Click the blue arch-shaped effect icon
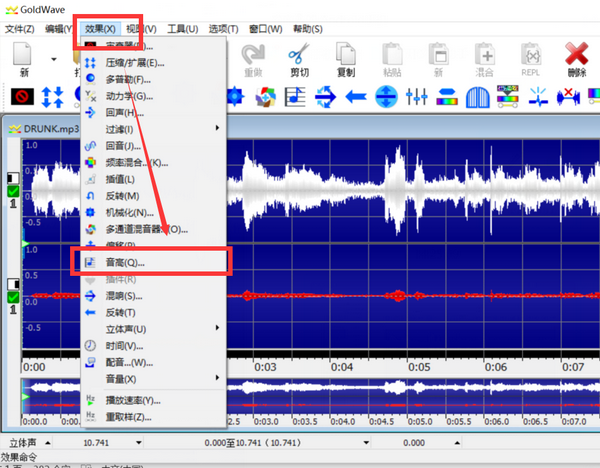Screen dimensions: 600x468 coord(478,97)
